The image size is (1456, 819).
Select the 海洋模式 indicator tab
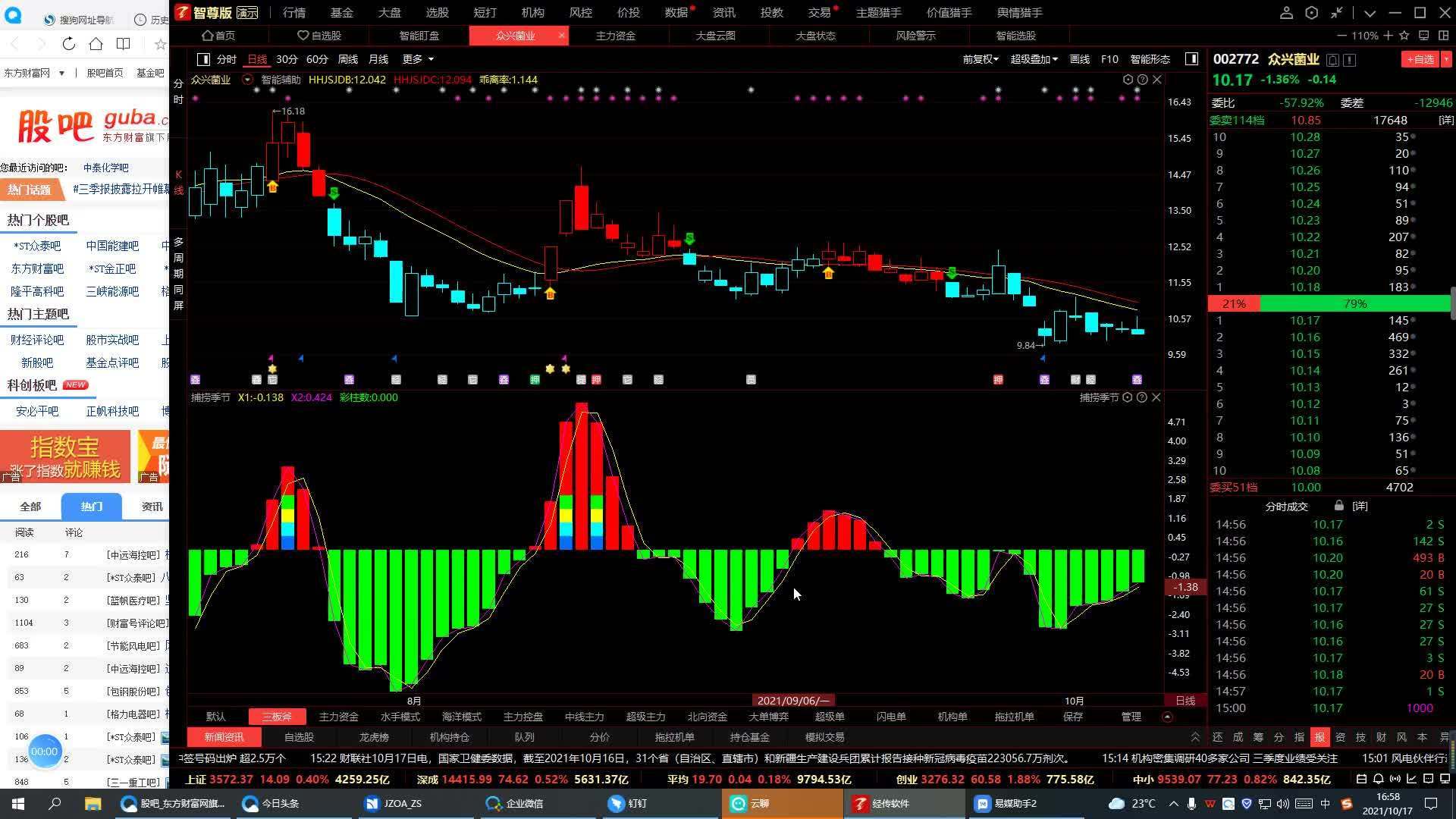pyautogui.click(x=462, y=717)
